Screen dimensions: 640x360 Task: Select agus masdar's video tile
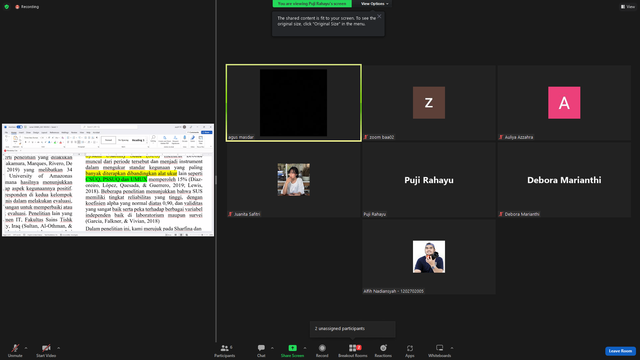293,103
